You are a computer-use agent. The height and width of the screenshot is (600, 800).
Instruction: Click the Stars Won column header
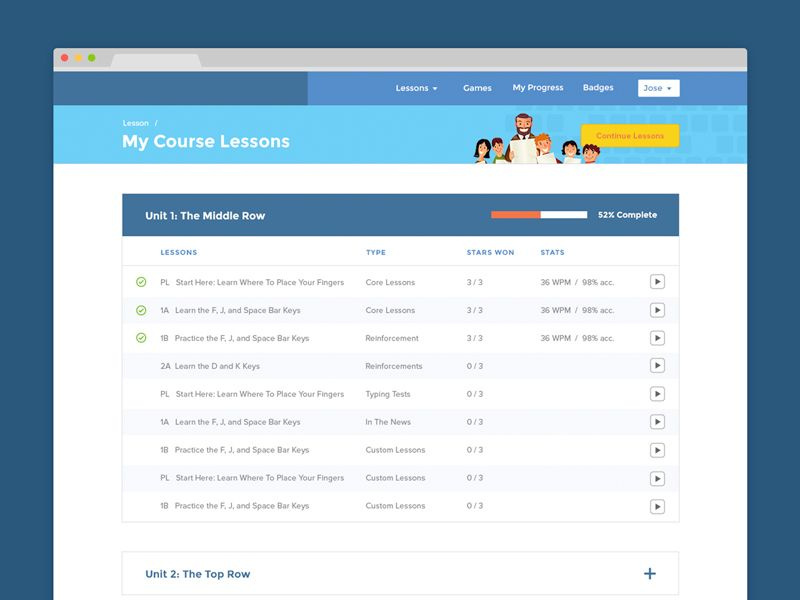[489, 252]
